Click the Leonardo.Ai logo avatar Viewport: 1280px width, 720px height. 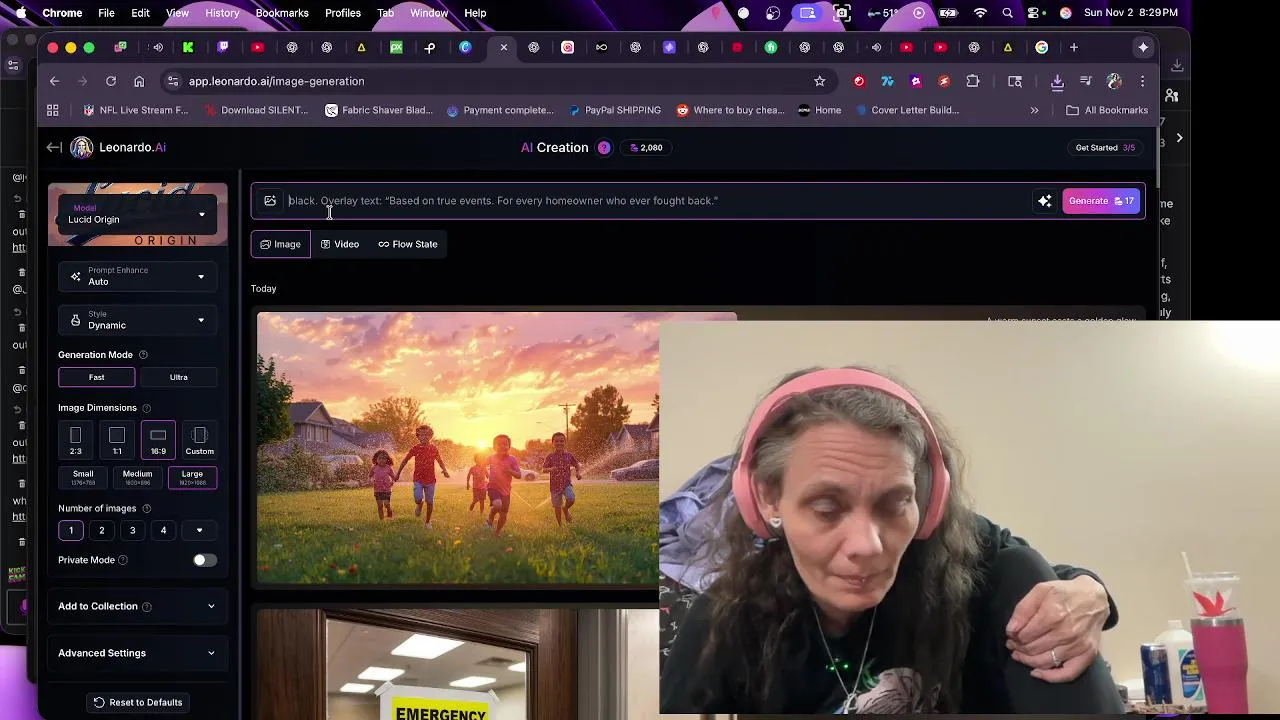click(x=82, y=147)
